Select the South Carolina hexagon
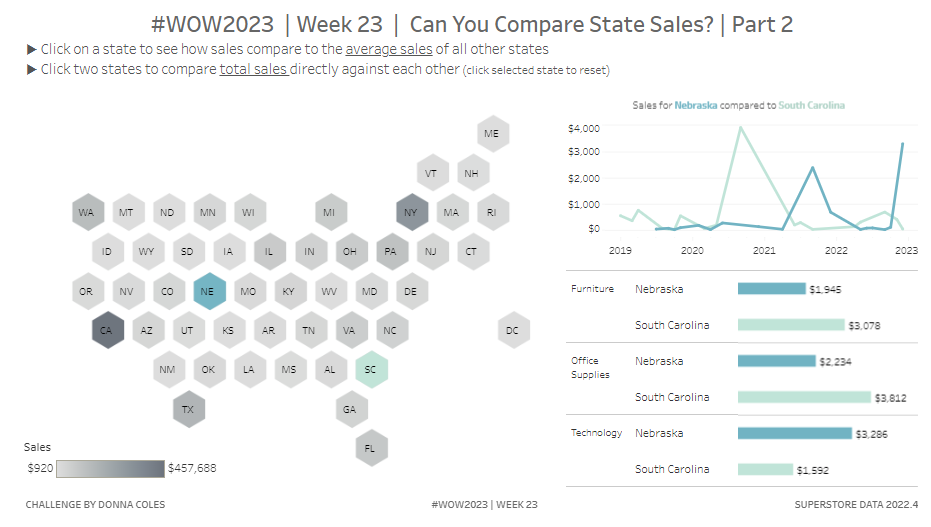 point(370,369)
